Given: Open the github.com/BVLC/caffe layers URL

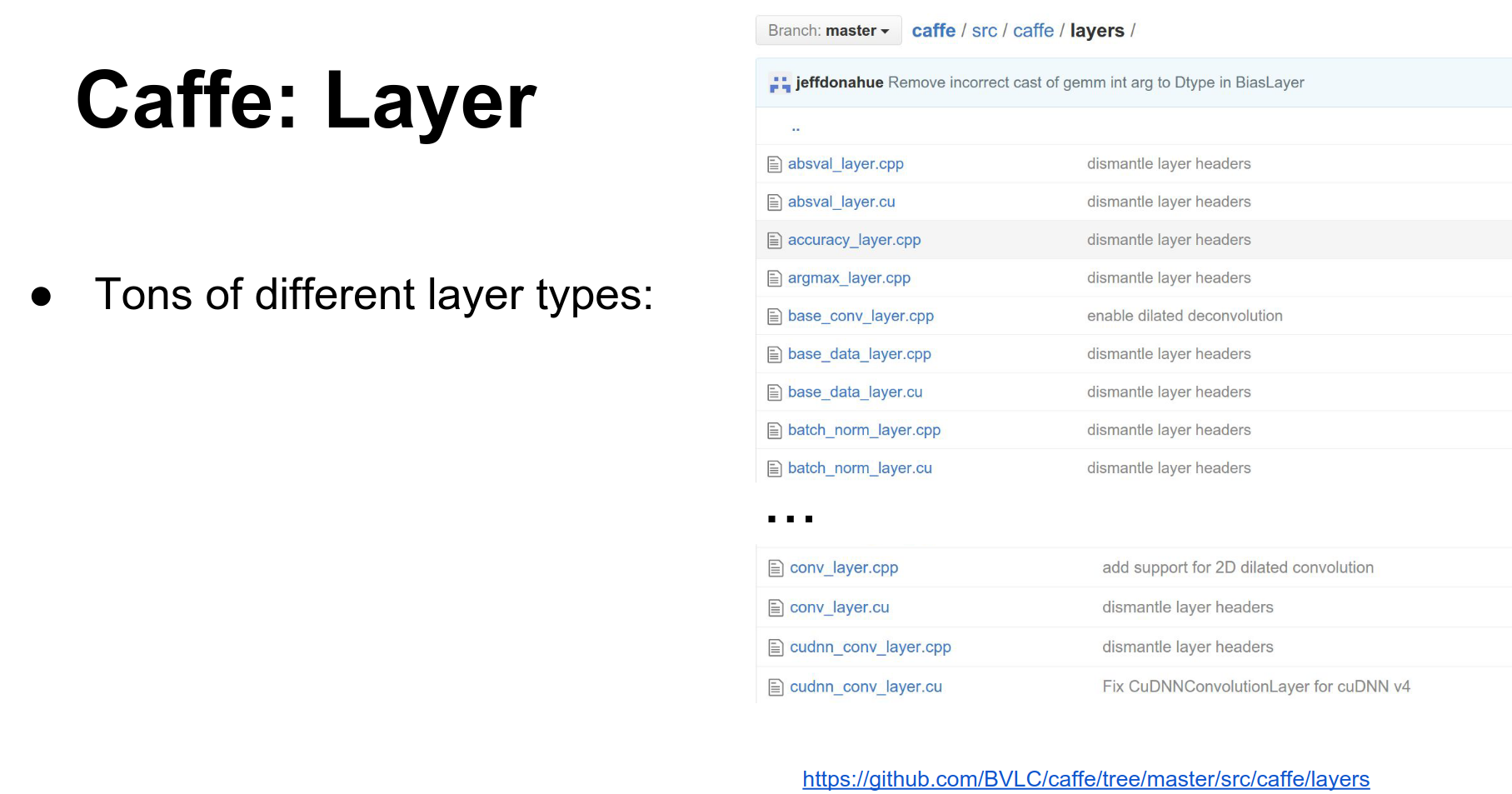Looking at the screenshot, I should 1085,779.
